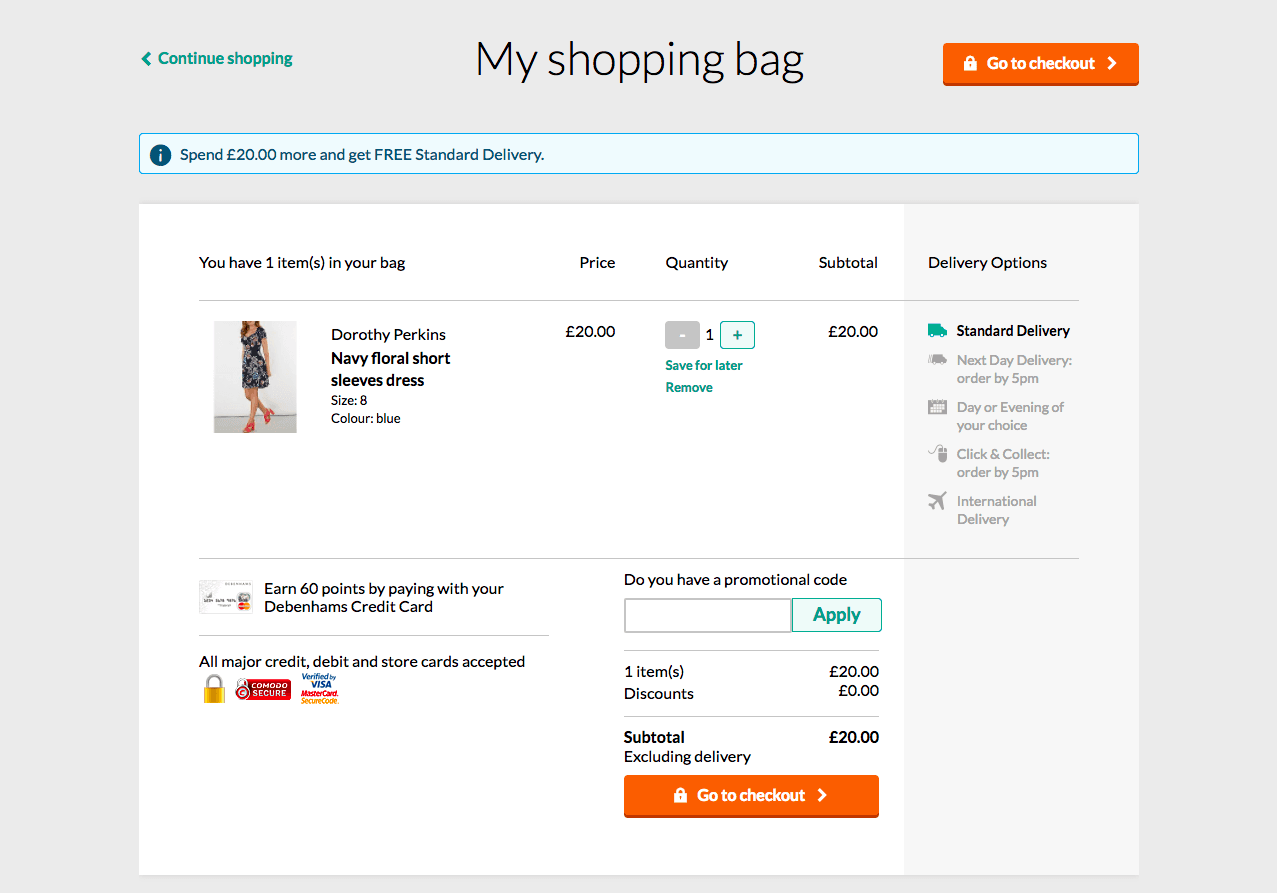Screen dimensions: 1277x893
Task: Open the navy floral dress thumbnail
Action: (254, 376)
